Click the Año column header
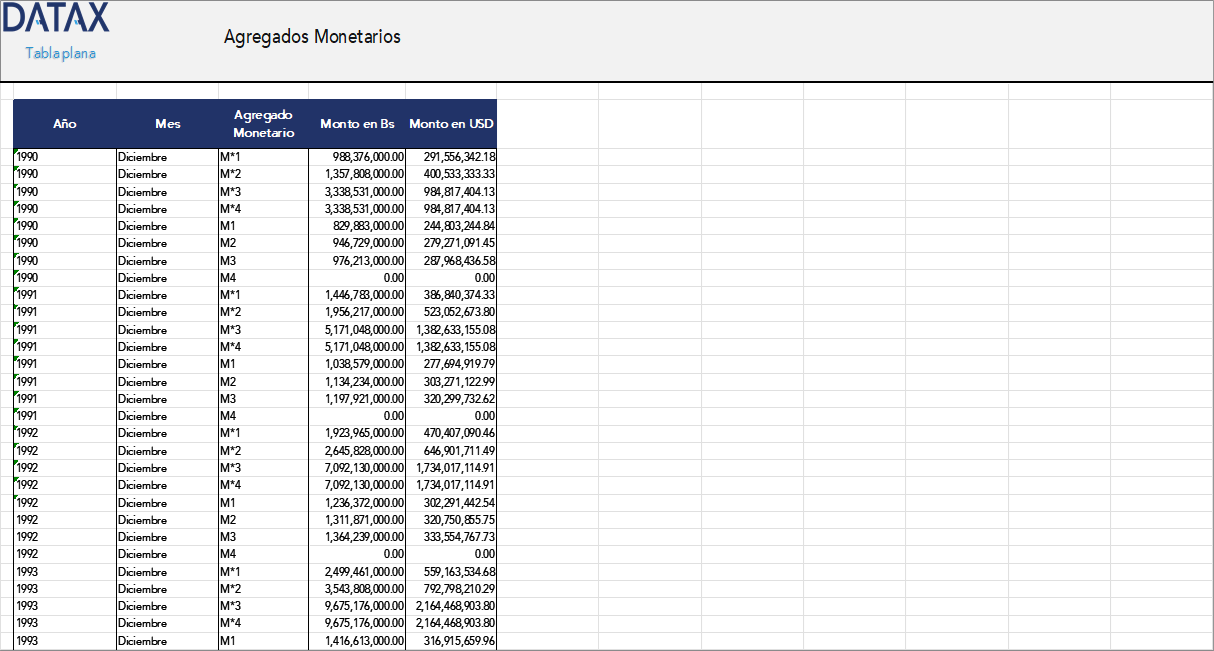 [64, 124]
